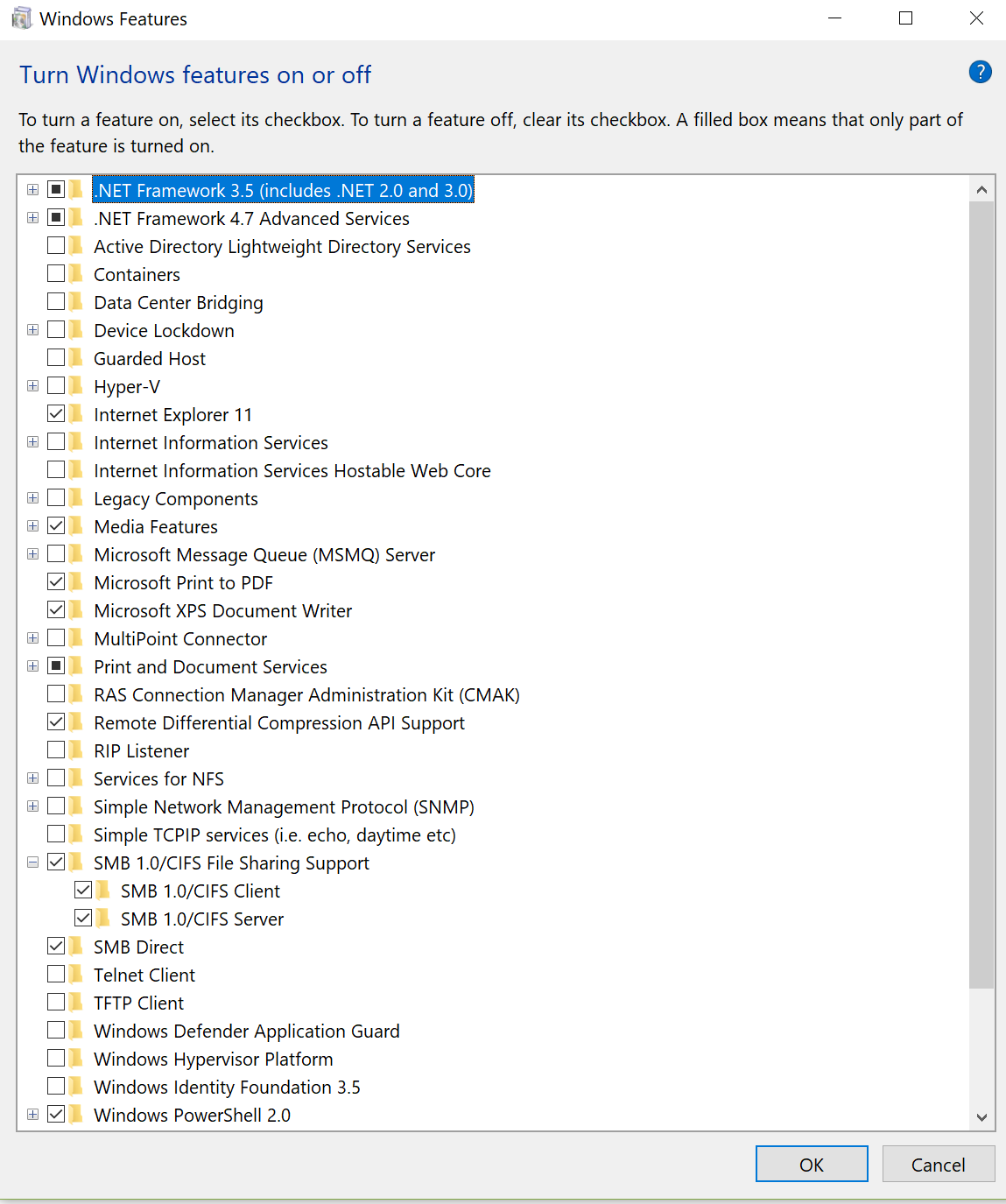
Task: Click the Windows Features title bar icon
Action: click(x=21, y=18)
